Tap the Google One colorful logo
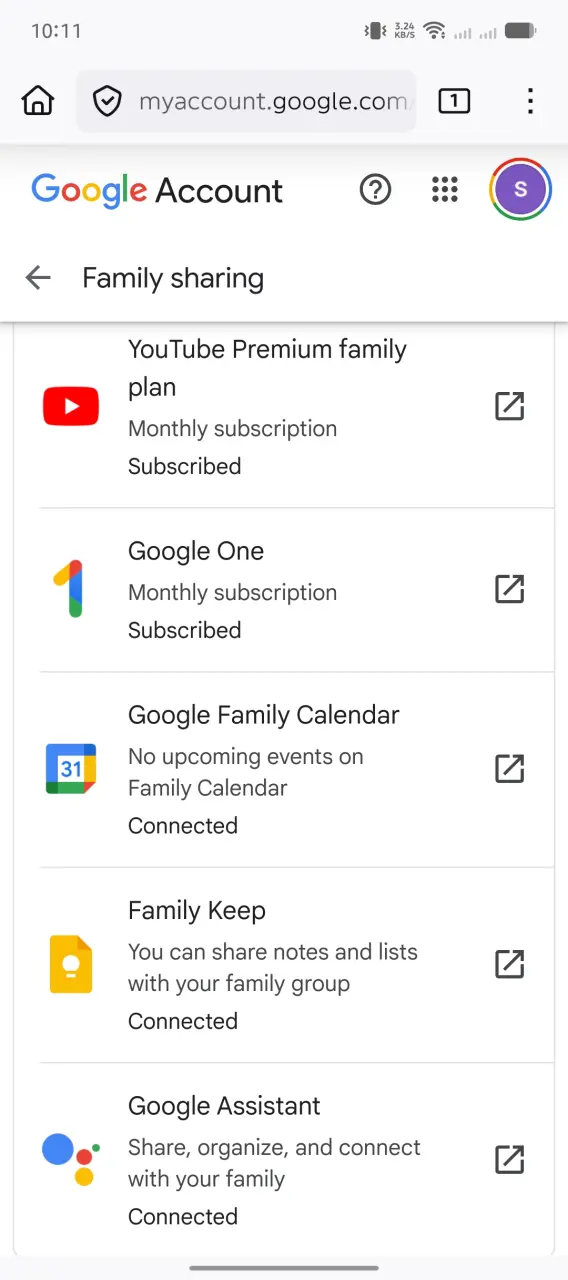 point(69,589)
